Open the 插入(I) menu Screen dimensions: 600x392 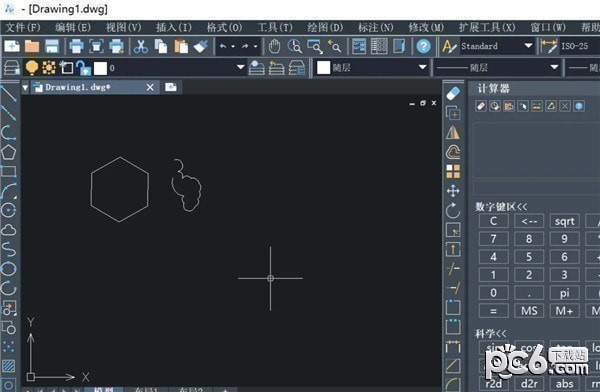click(174, 28)
